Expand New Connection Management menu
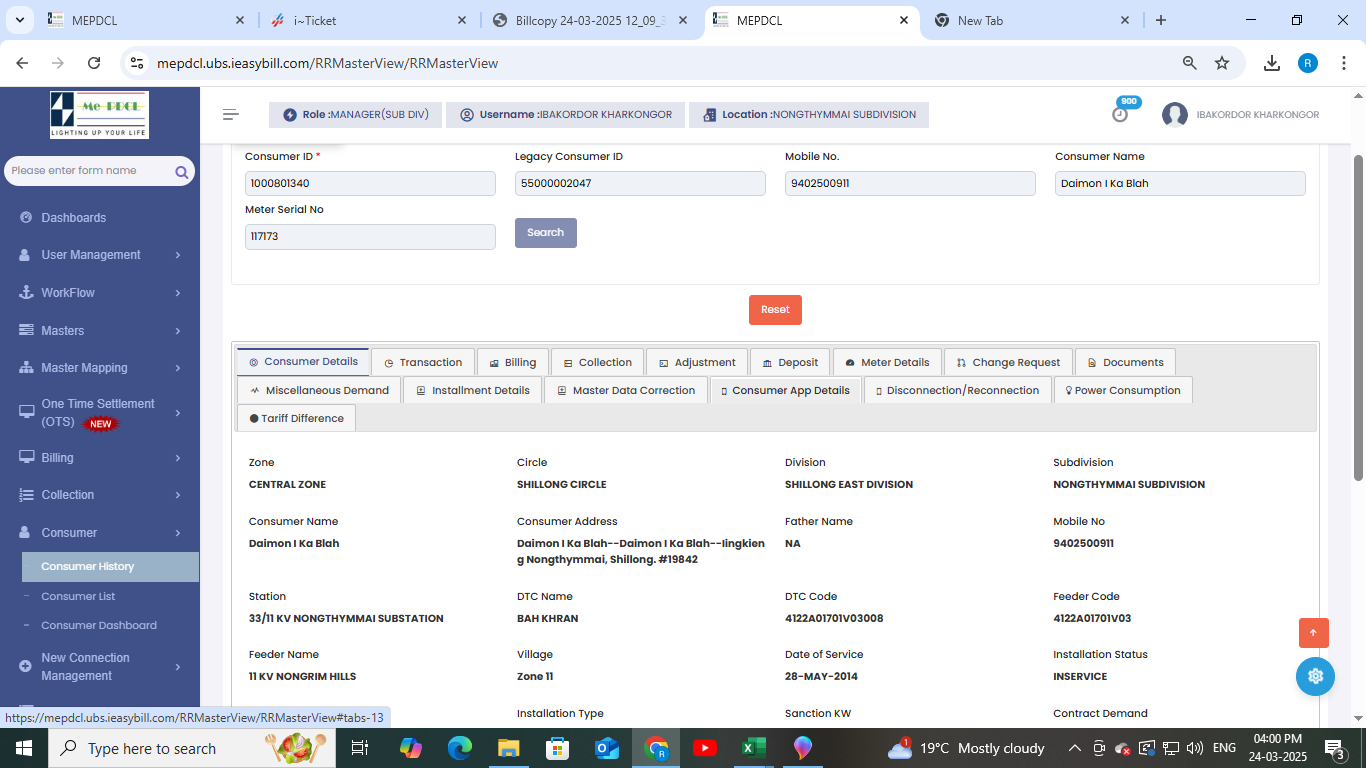 (x=100, y=667)
